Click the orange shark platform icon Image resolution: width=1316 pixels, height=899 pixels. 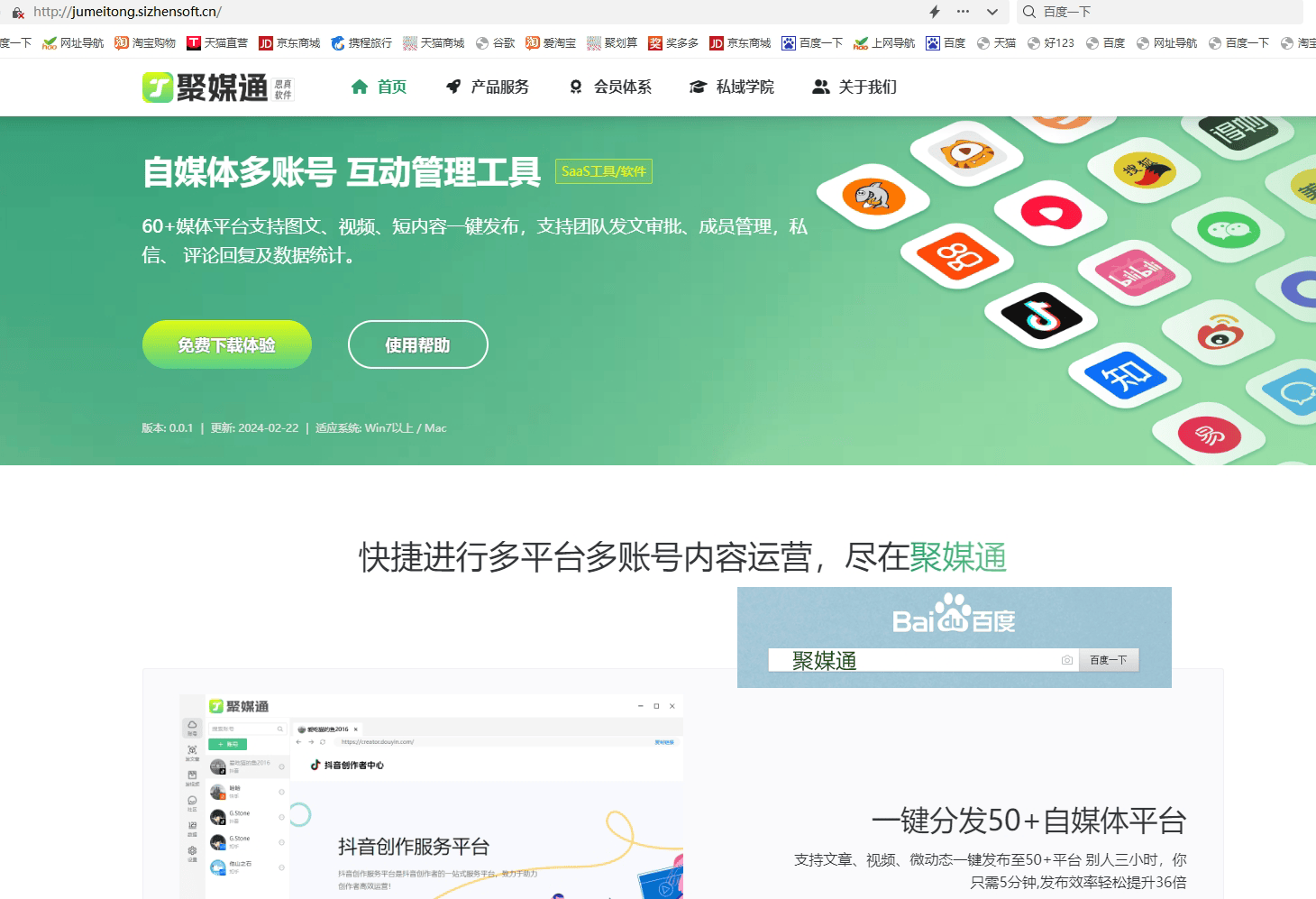[873, 195]
